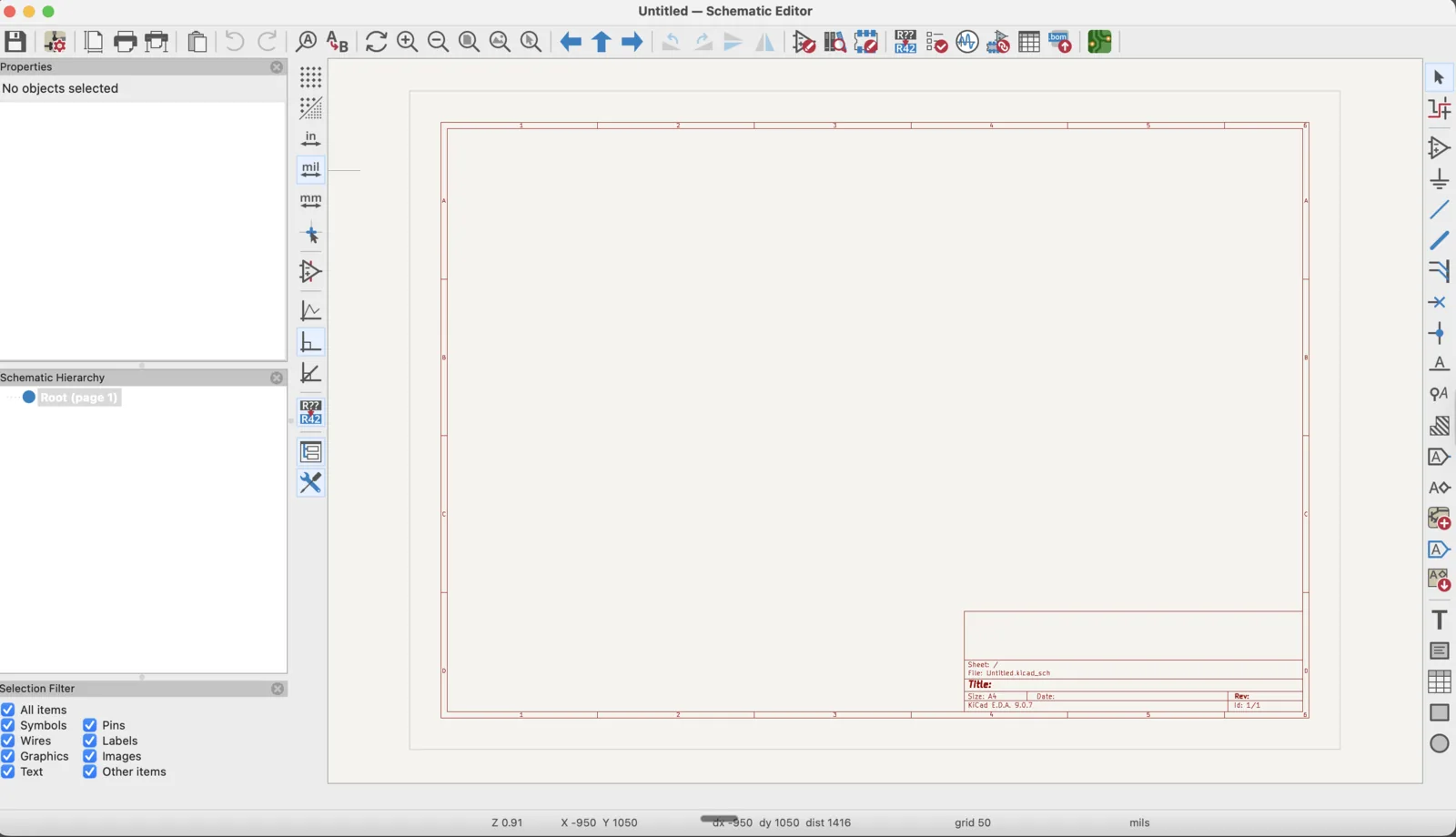1456x837 pixels.
Task: Run the Electrical Rules Checker
Action: (936, 41)
